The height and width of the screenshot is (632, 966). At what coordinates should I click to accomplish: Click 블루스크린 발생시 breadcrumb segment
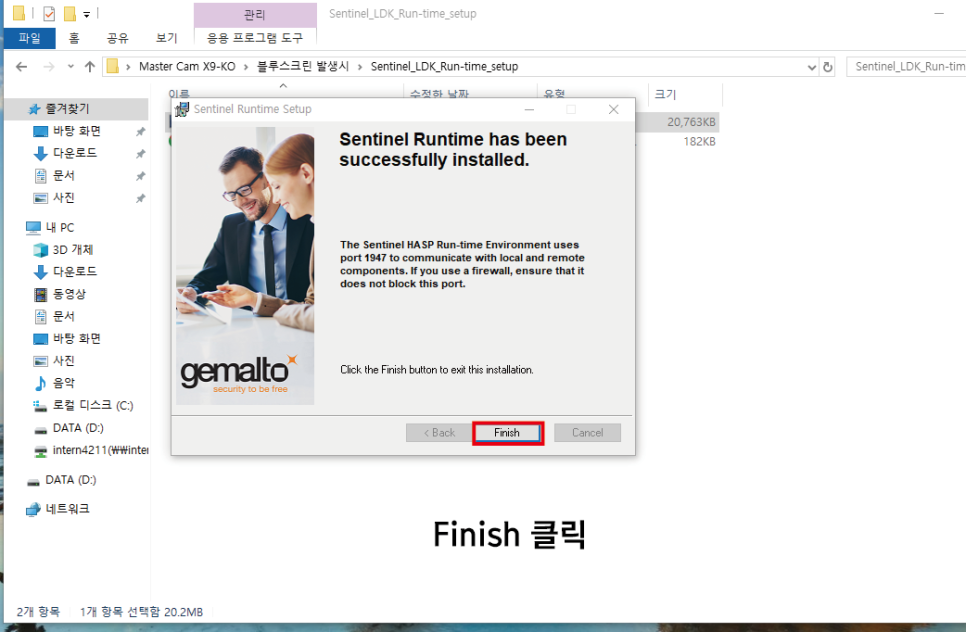[x=303, y=67]
